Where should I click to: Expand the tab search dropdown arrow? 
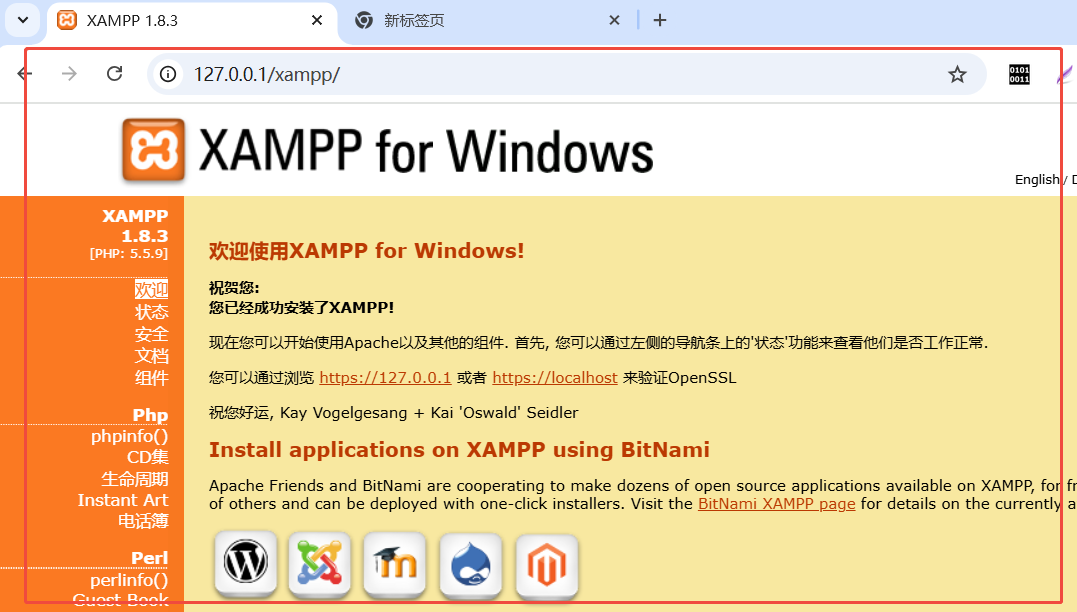(x=23, y=21)
